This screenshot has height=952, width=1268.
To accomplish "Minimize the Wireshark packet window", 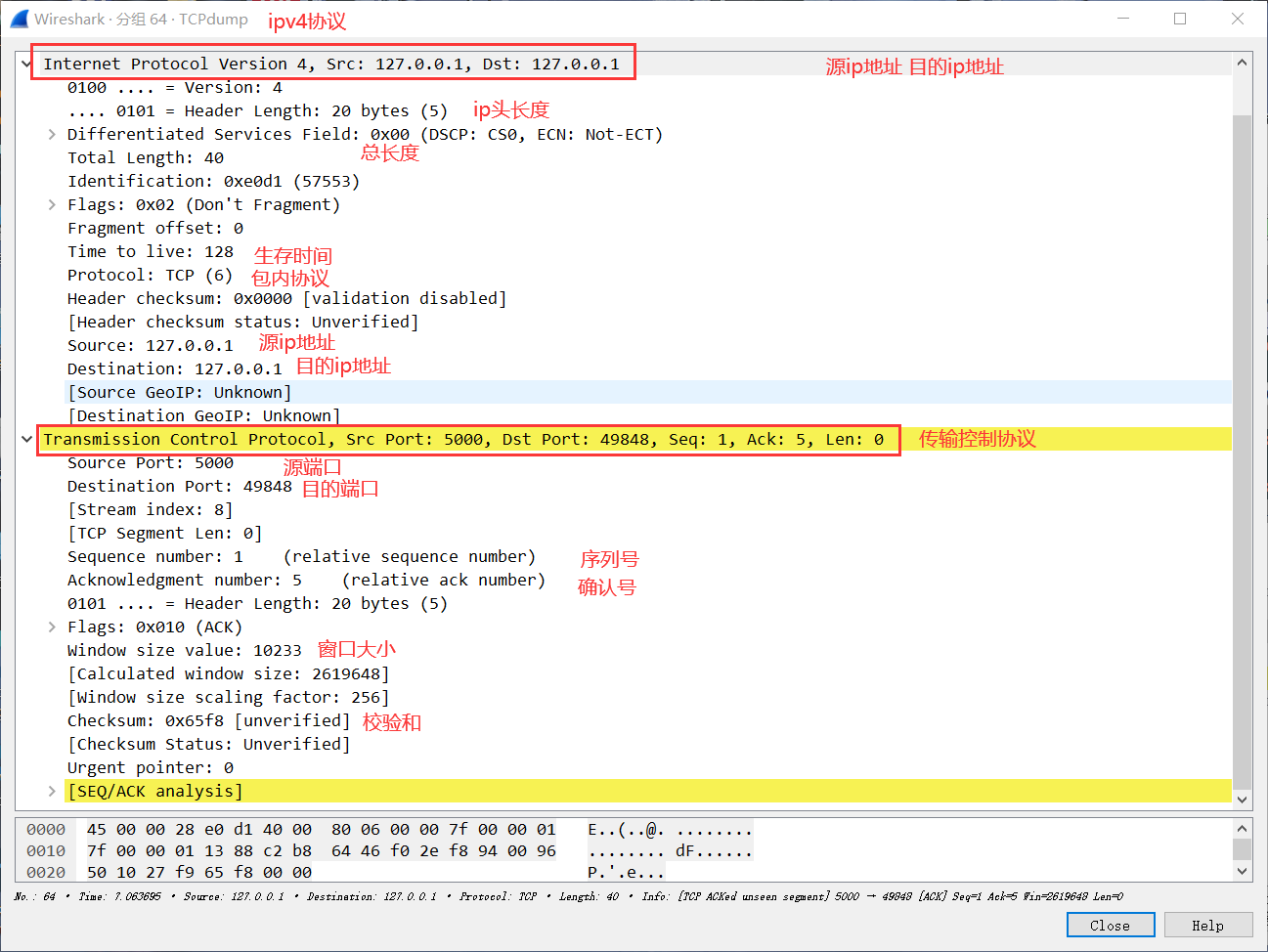I will pyautogui.click(x=1123, y=19).
